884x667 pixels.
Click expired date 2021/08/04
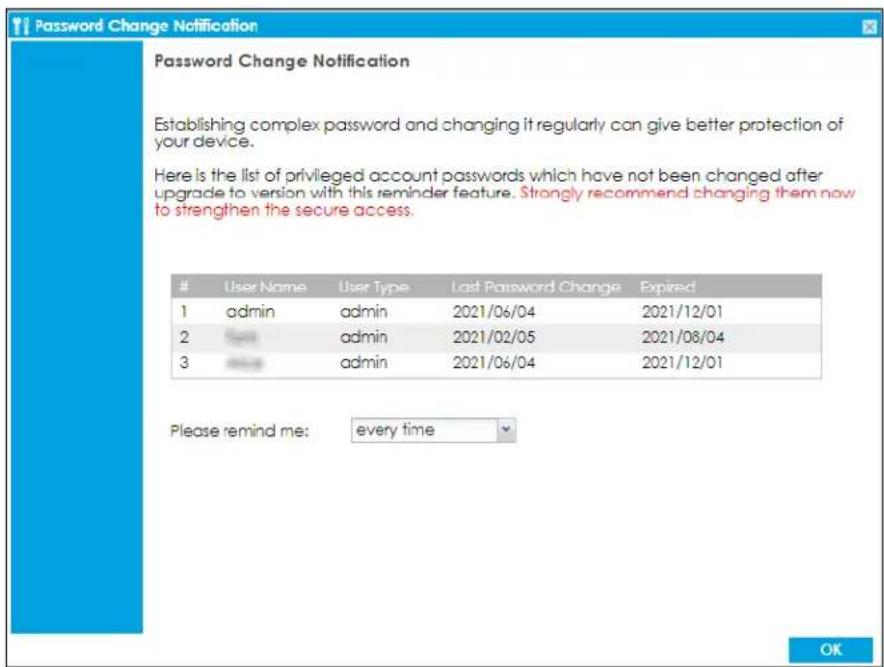coord(683,337)
